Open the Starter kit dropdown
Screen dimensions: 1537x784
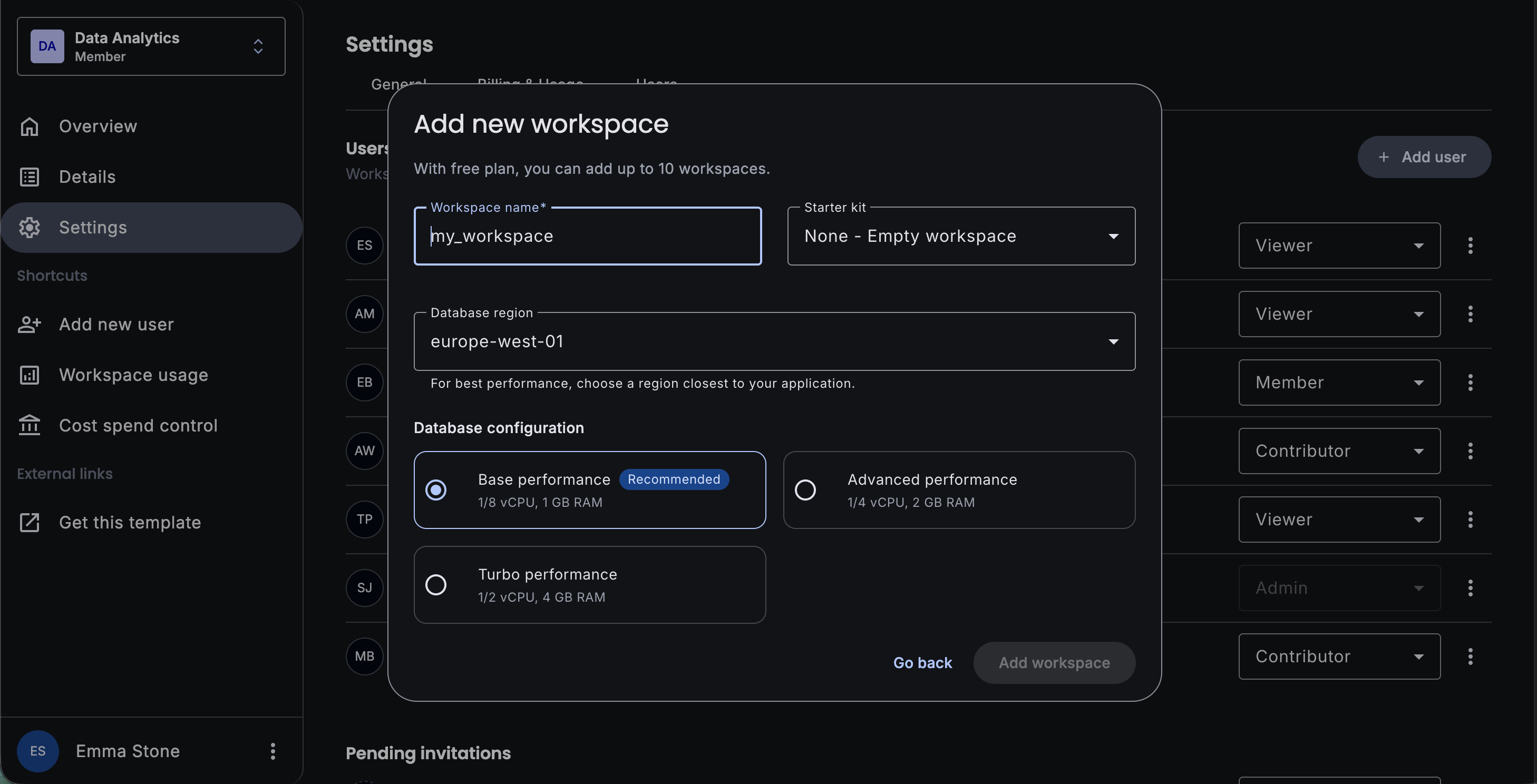click(960, 236)
